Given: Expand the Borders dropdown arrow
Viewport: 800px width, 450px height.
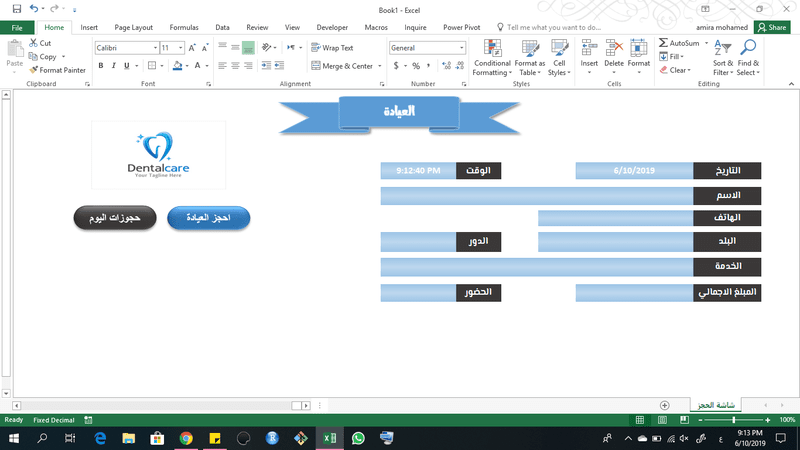Looking at the screenshot, I should (x=162, y=65).
